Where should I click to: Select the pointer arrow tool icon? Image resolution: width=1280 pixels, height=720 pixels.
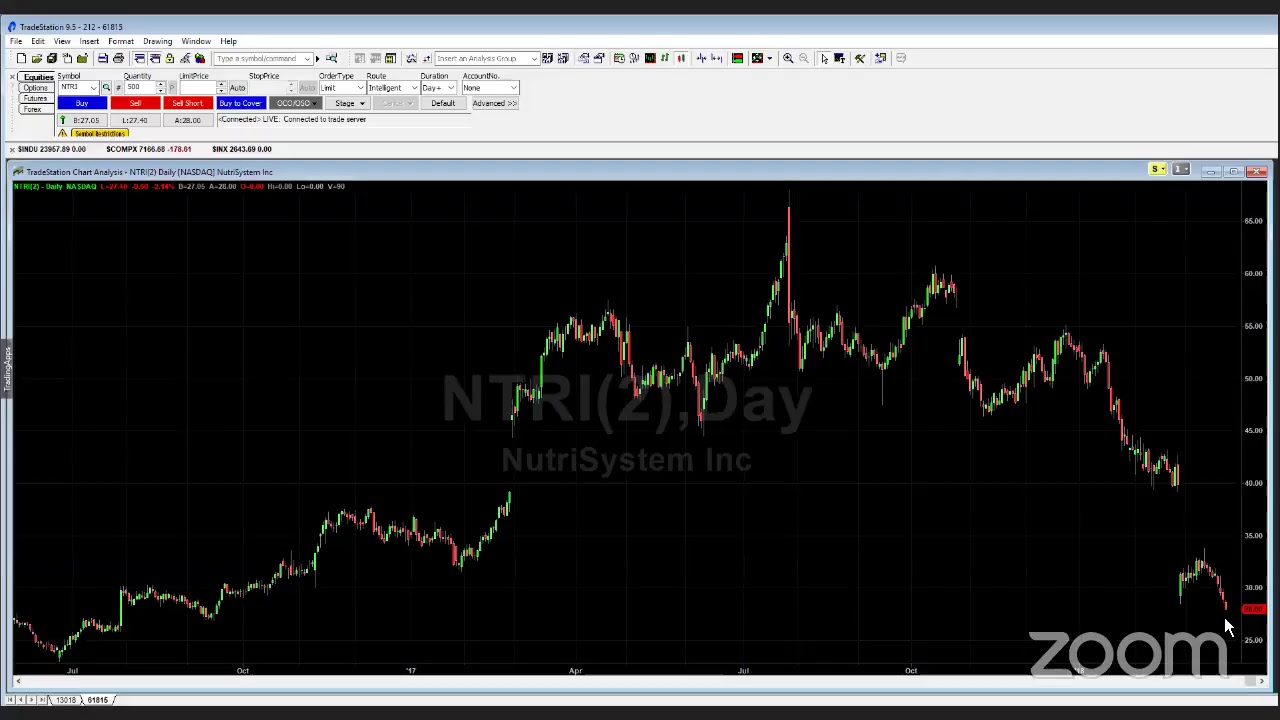(x=824, y=58)
